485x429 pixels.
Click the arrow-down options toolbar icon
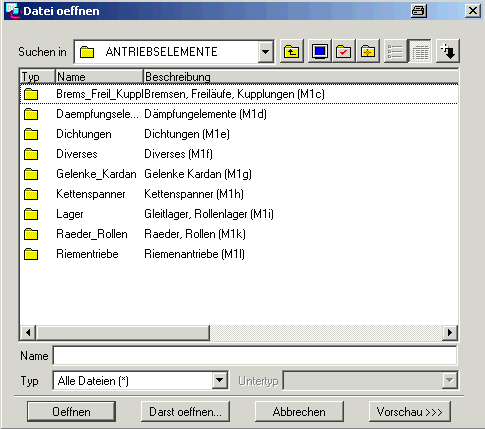(x=448, y=52)
